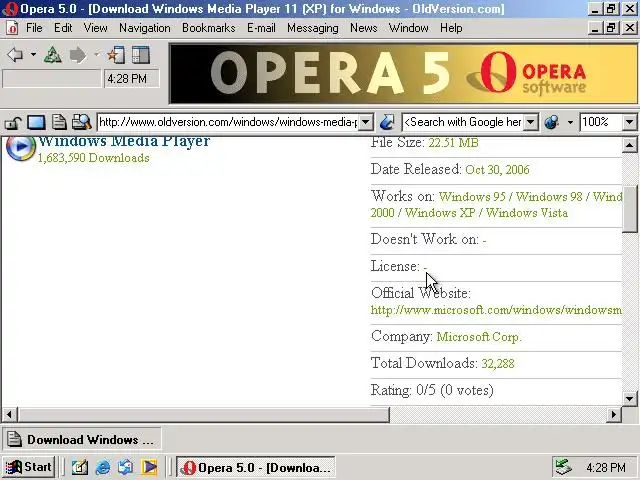Click the open padlock security icon

tap(13, 122)
